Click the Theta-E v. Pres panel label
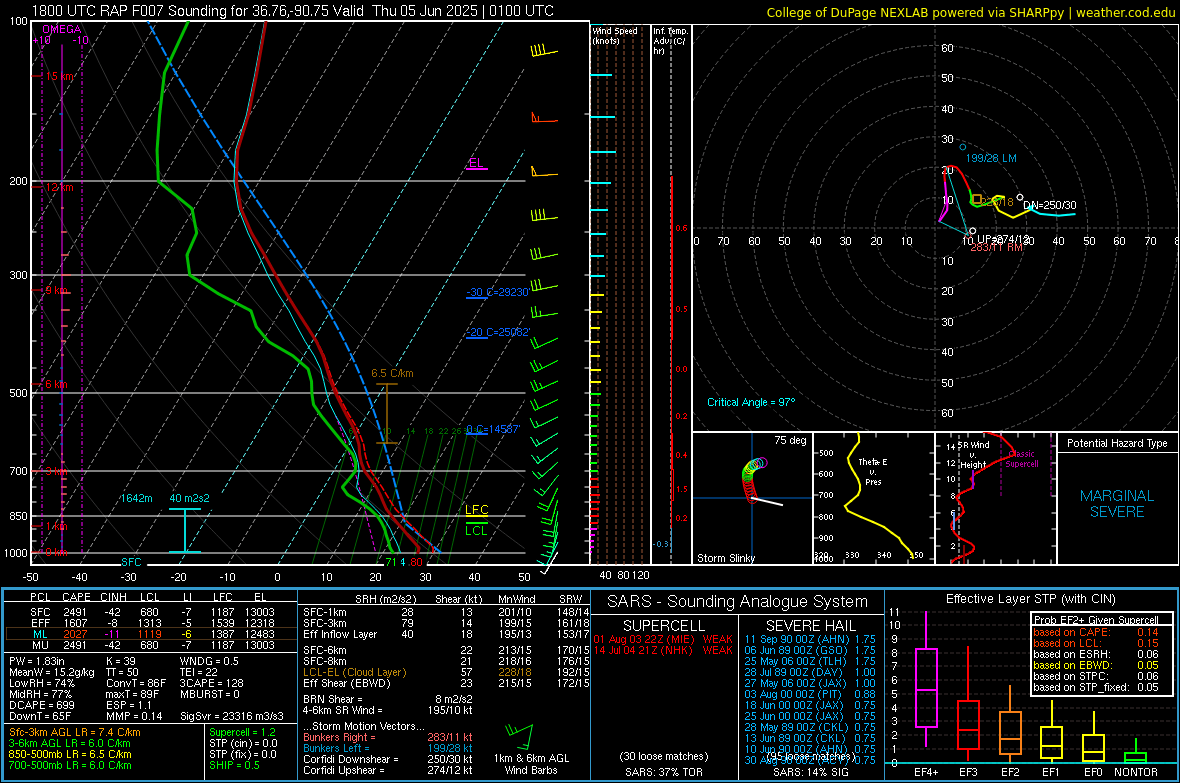The width and height of the screenshot is (1180, 783). pyautogui.click(x=873, y=471)
